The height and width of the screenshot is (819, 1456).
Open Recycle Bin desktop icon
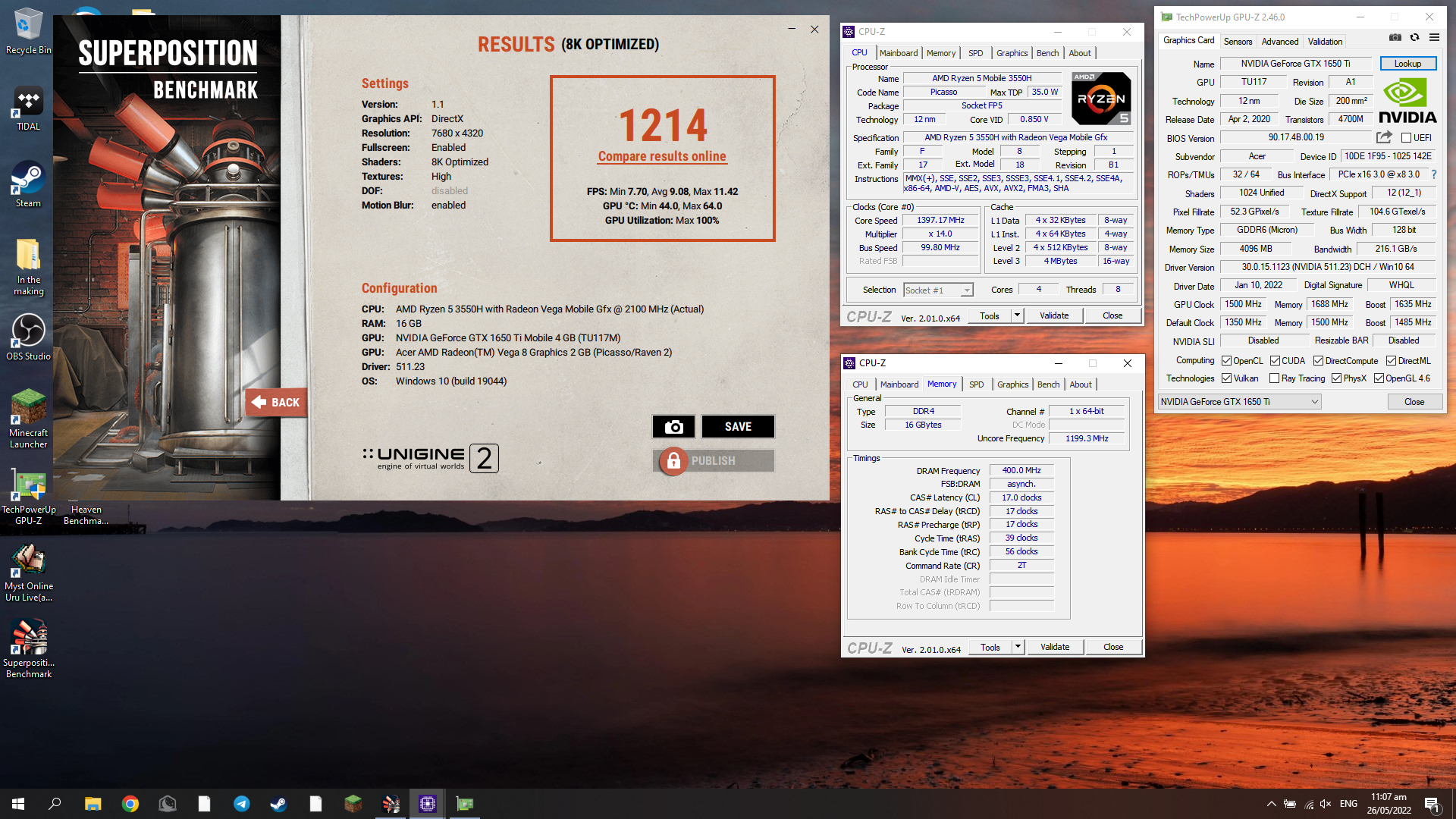(28, 32)
